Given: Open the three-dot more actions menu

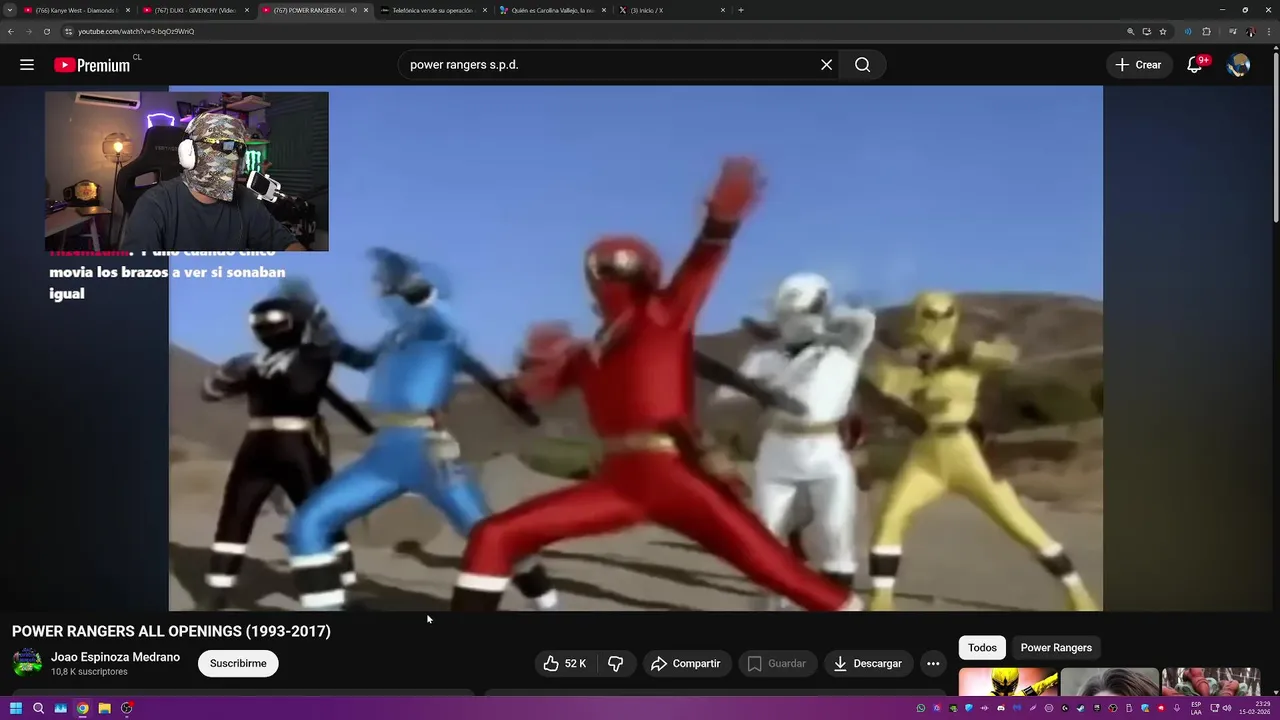Looking at the screenshot, I should 933,663.
